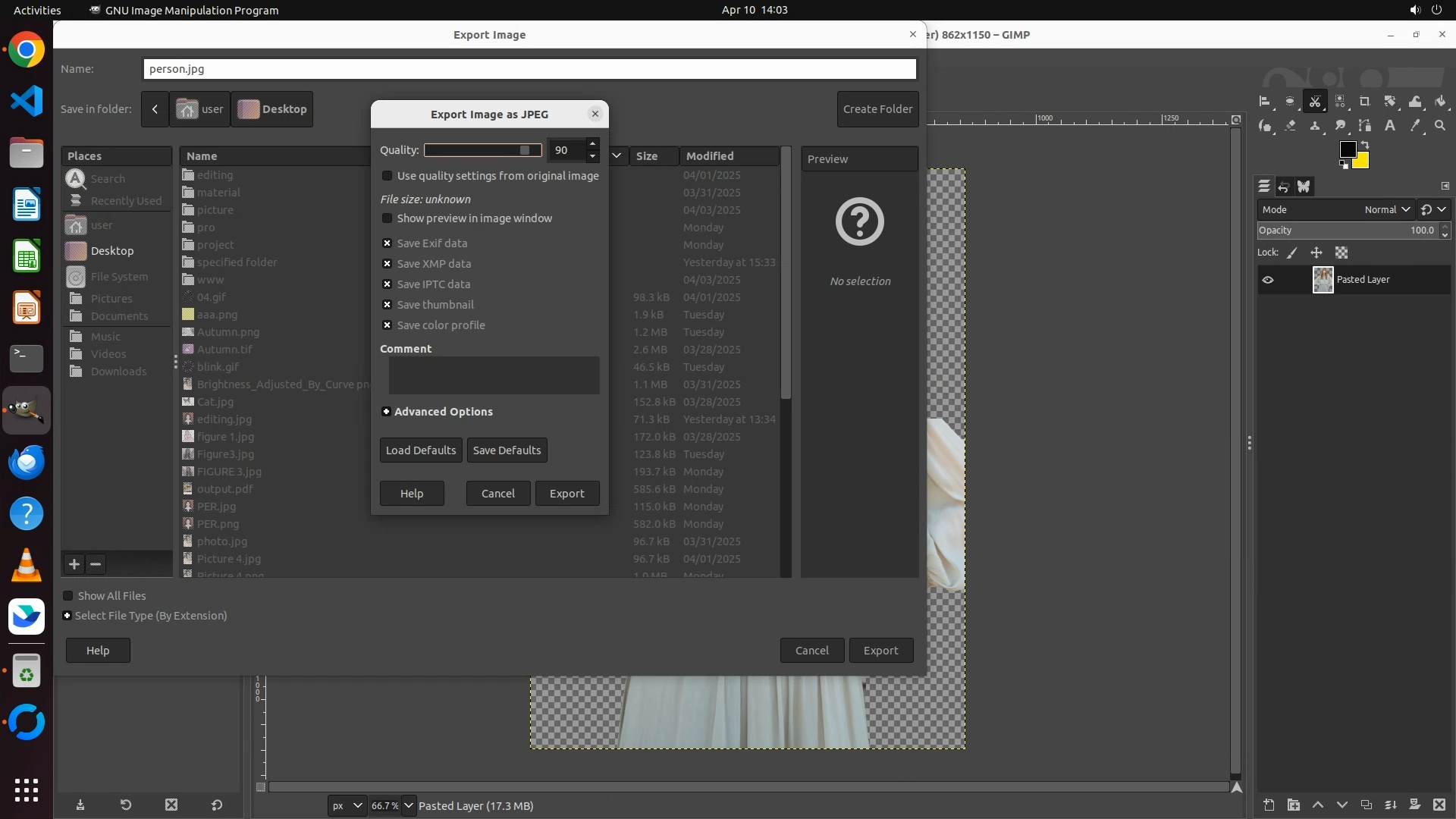Viewport: 1456px width, 819px height.
Task: Click the person.jpg name input field
Action: [x=529, y=69]
